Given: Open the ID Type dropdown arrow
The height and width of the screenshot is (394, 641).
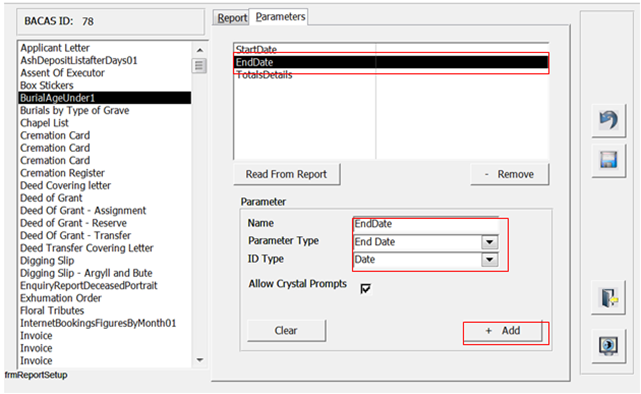Looking at the screenshot, I should click(x=490, y=260).
